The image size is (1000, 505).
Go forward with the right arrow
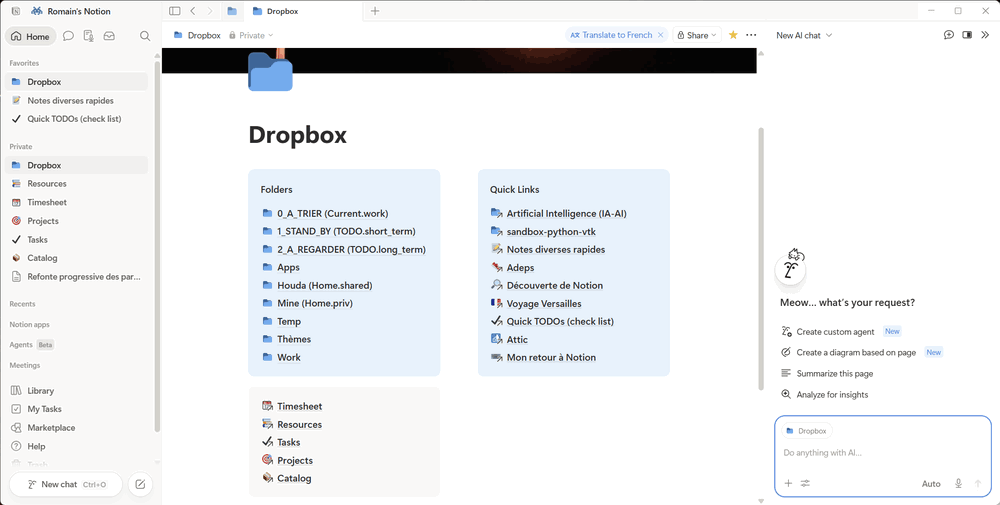(209, 11)
